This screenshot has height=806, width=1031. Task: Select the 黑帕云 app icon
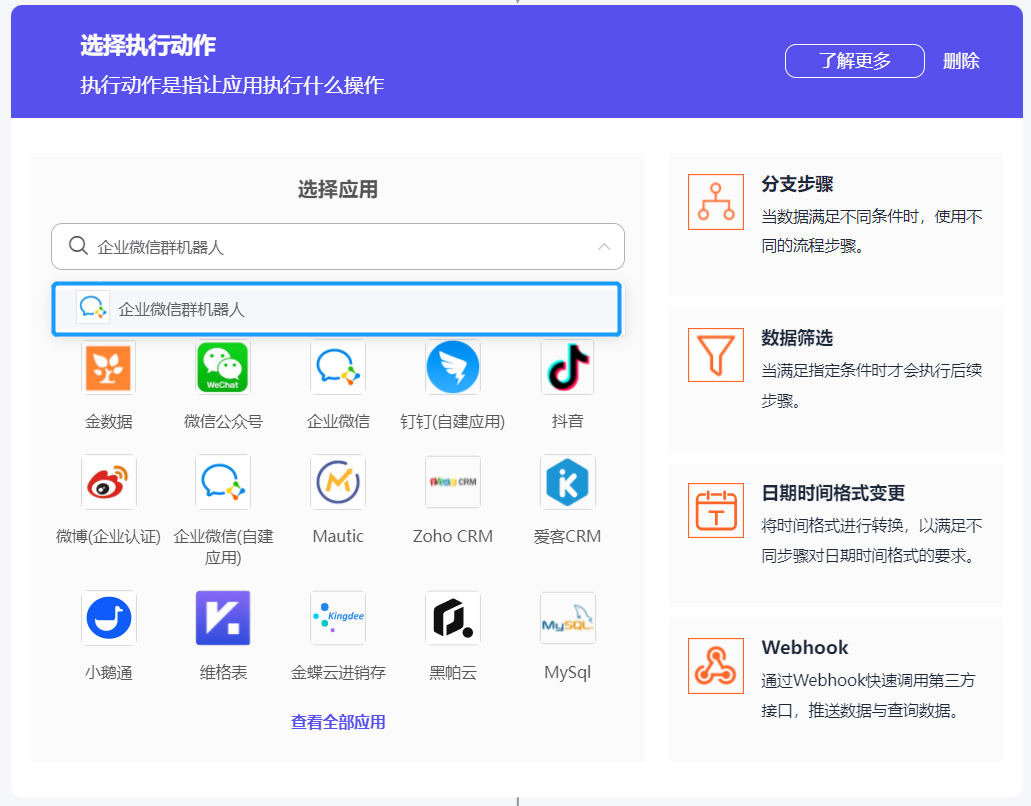tap(452, 618)
